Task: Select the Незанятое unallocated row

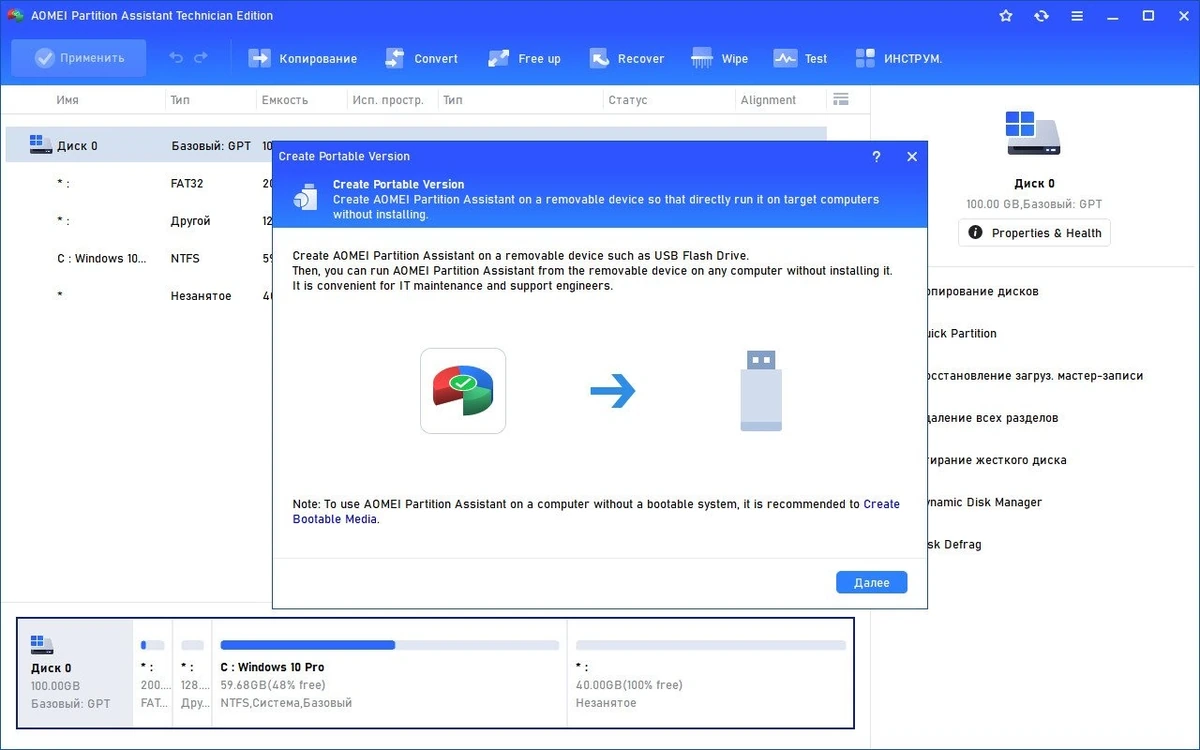Action: [139, 296]
